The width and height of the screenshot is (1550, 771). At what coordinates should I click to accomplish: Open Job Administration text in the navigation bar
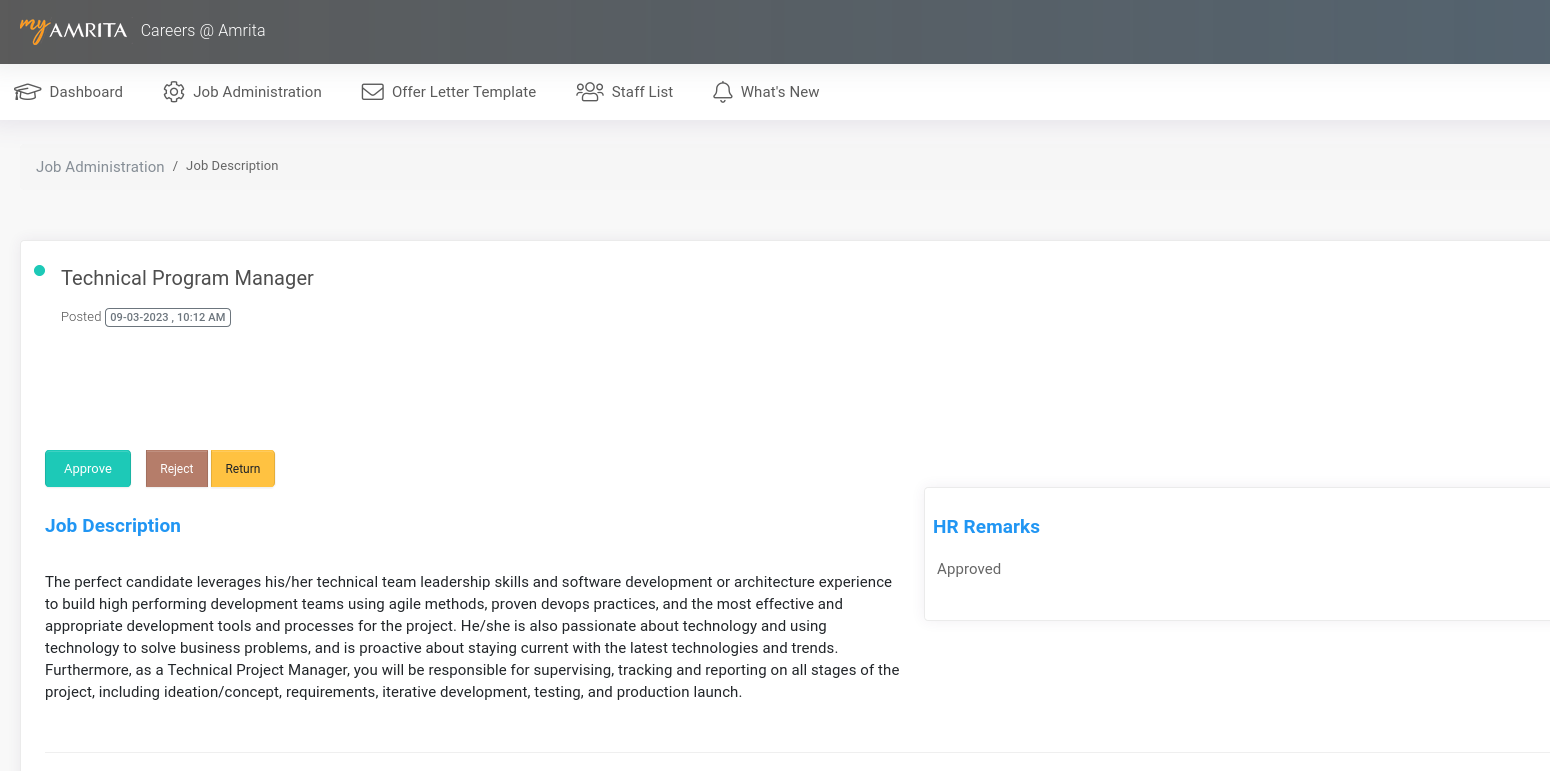[257, 92]
